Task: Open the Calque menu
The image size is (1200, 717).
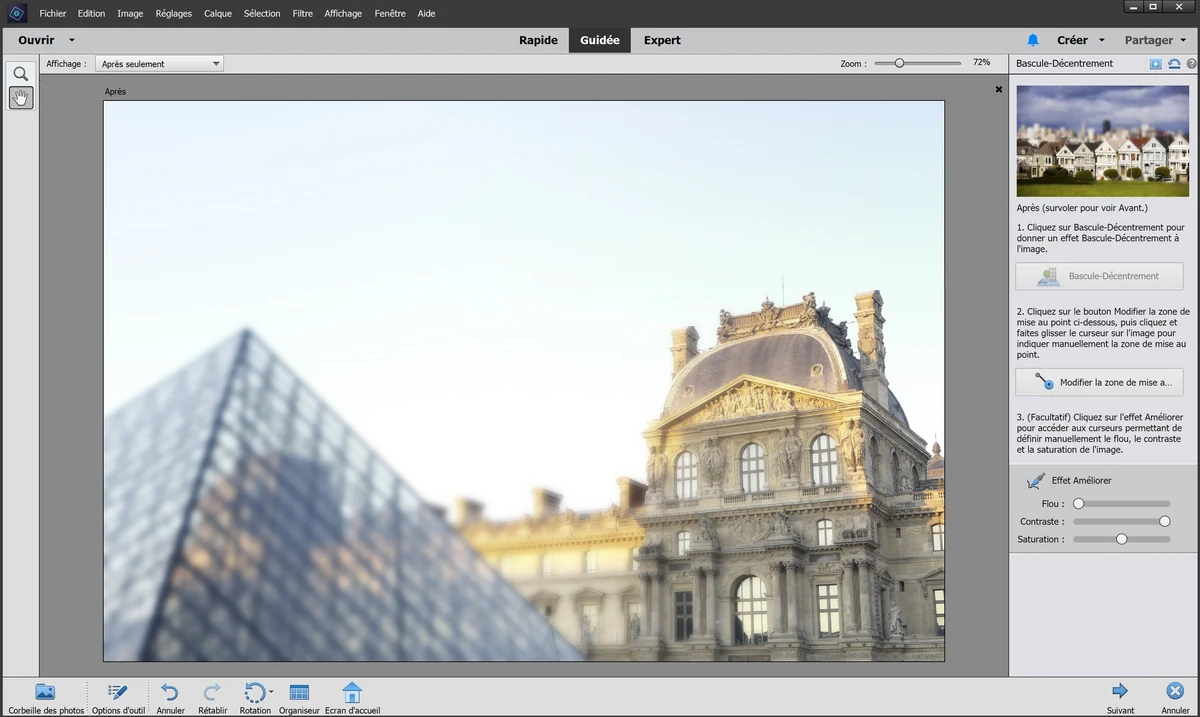Action: (218, 14)
